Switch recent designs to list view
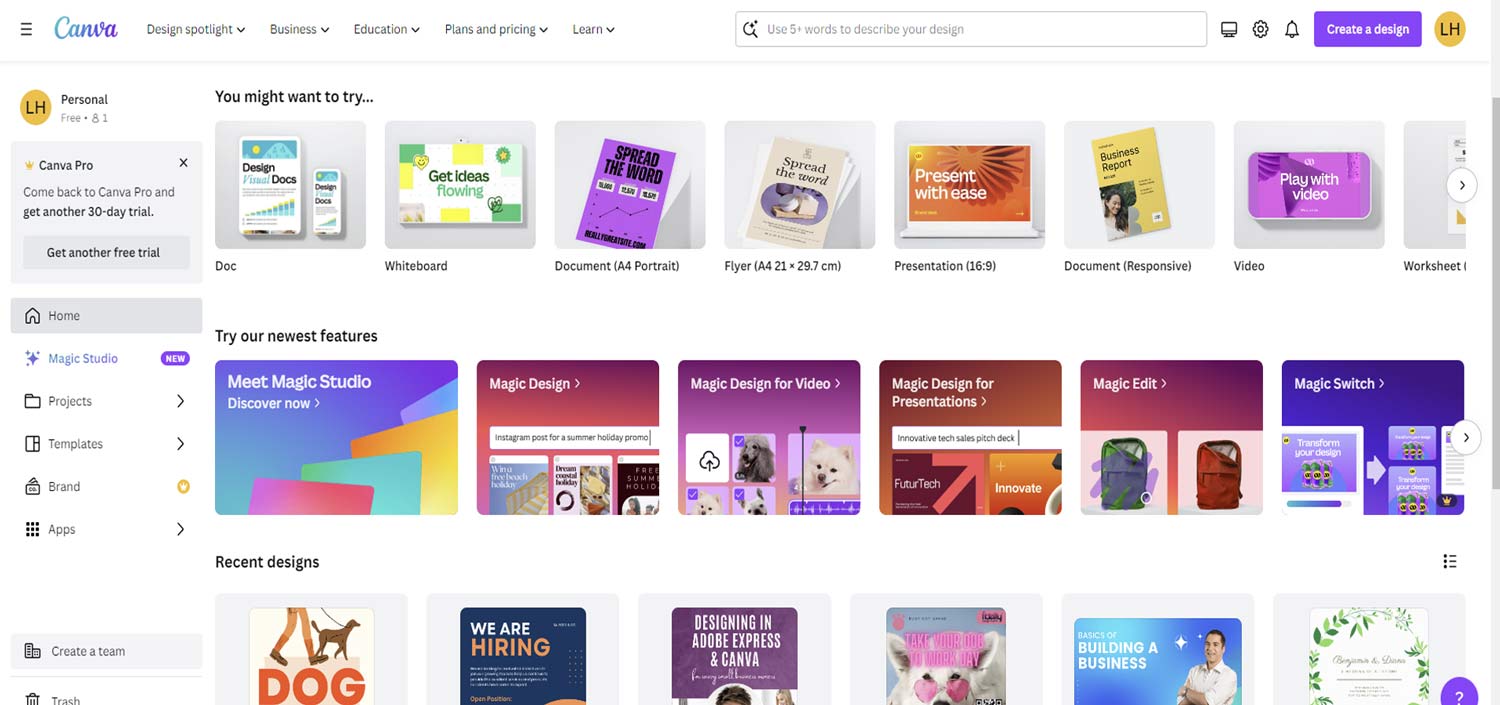Viewport: 1500px width, 705px height. (x=1450, y=562)
